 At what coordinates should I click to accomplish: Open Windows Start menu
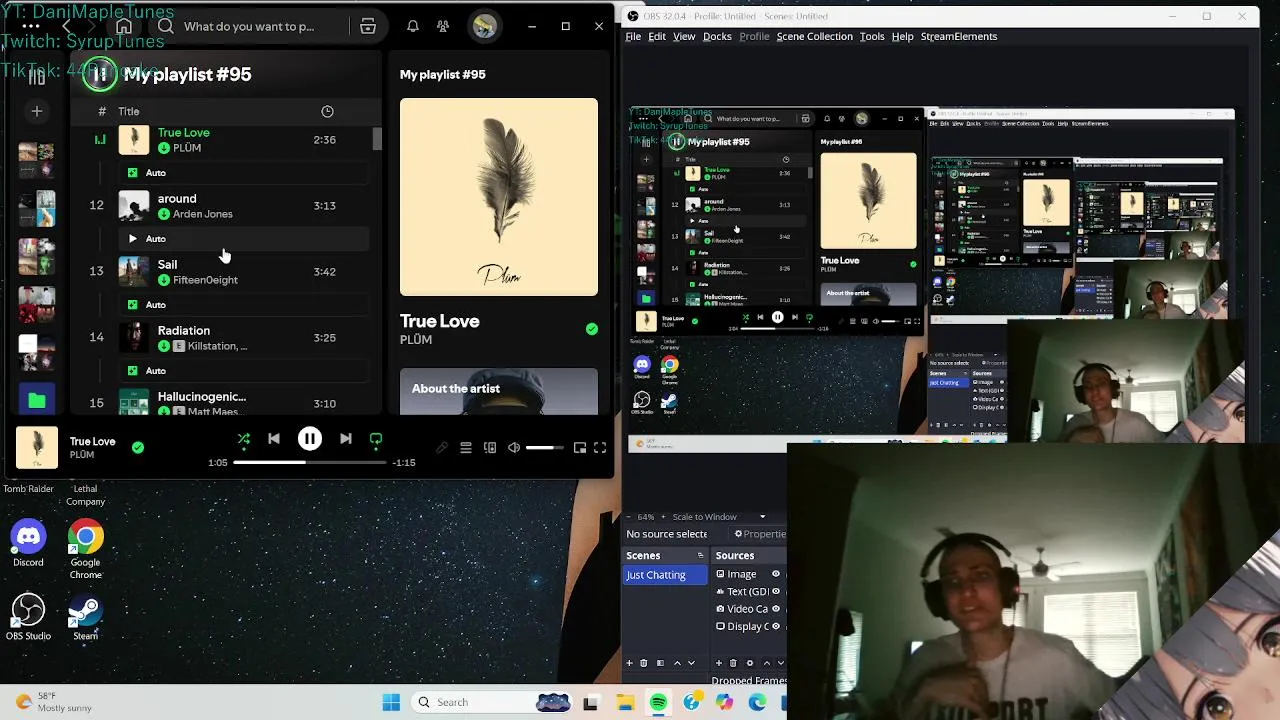[391, 703]
